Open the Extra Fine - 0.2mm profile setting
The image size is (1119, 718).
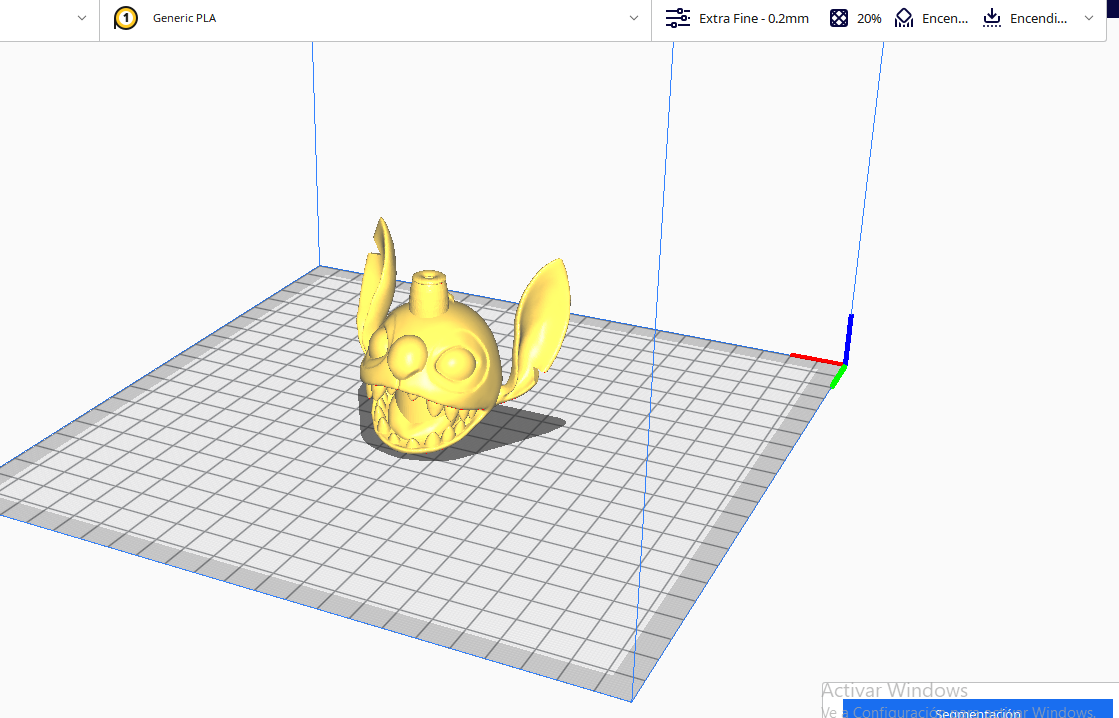point(753,18)
